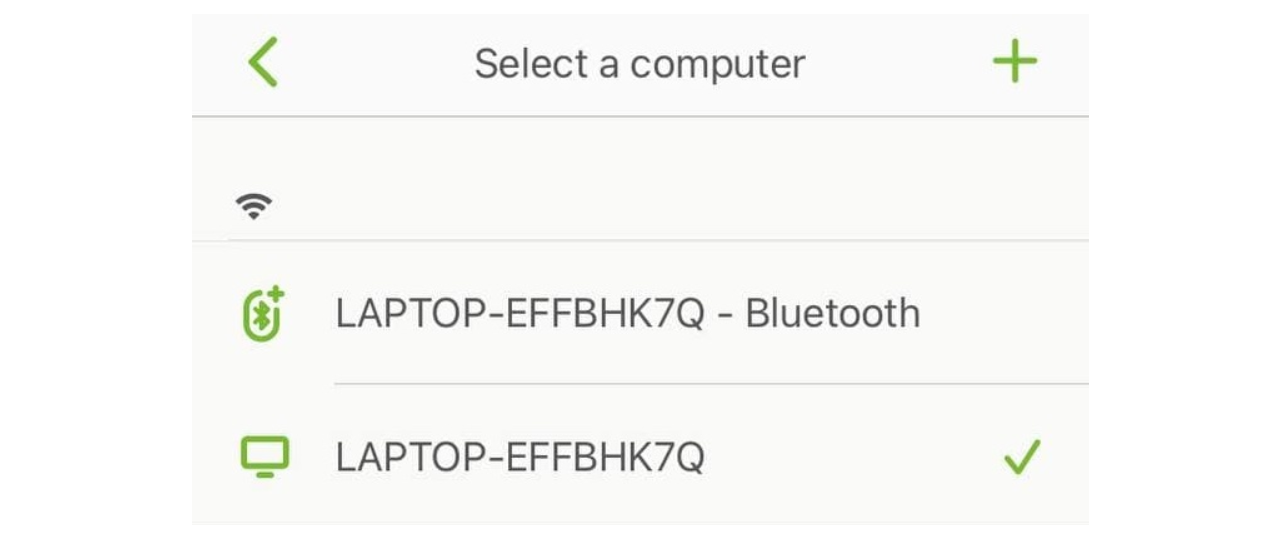Tap the green plus icon to add a computer
This screenshot has height=535, width=1261.
(1014, 63)
